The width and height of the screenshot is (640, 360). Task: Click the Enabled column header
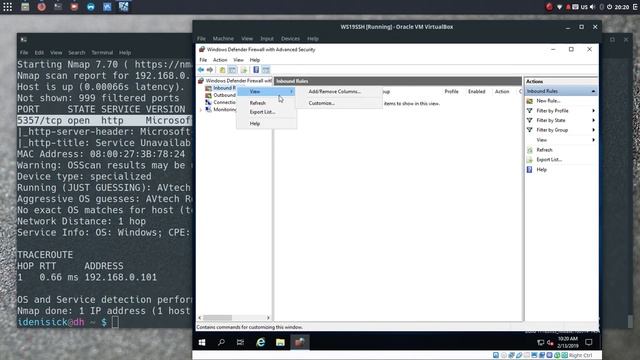[477, 91]
